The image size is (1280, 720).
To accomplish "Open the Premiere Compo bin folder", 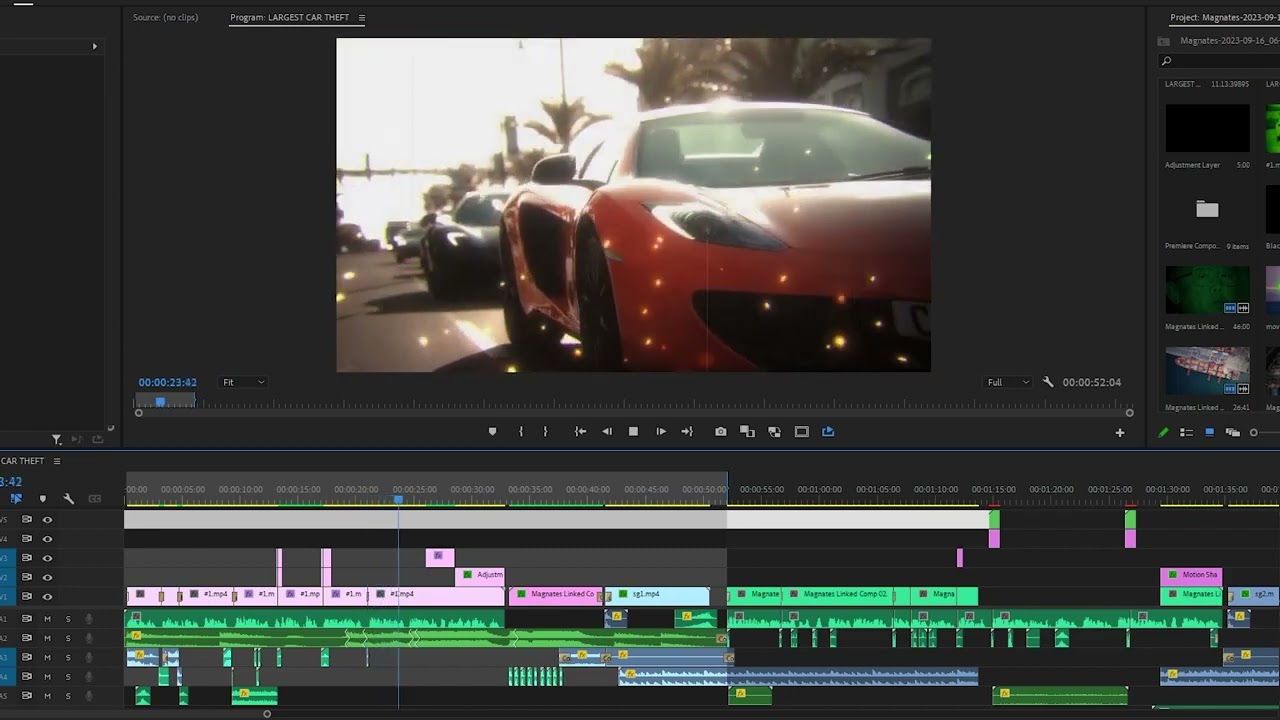I will pyautogui.click(x=1207, y=209).
